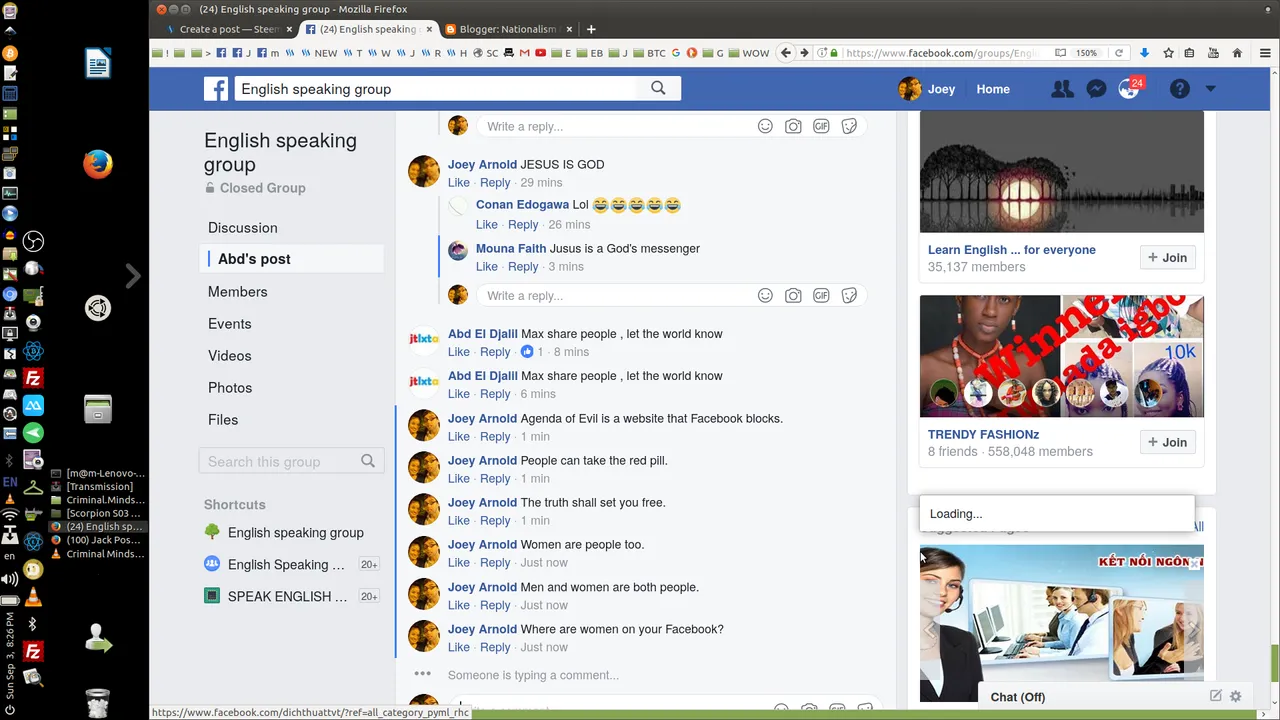Viewport: 1280px width, 720px height.
Task: Click TRENDY FASHIONz group cover image
Action: click(x=1062, y=356)
